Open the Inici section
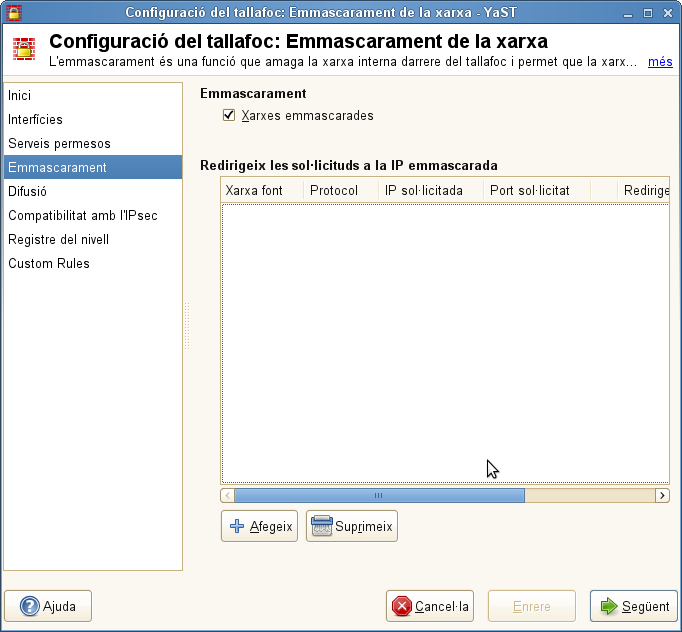682x632 pixels. tap(20, 95)
